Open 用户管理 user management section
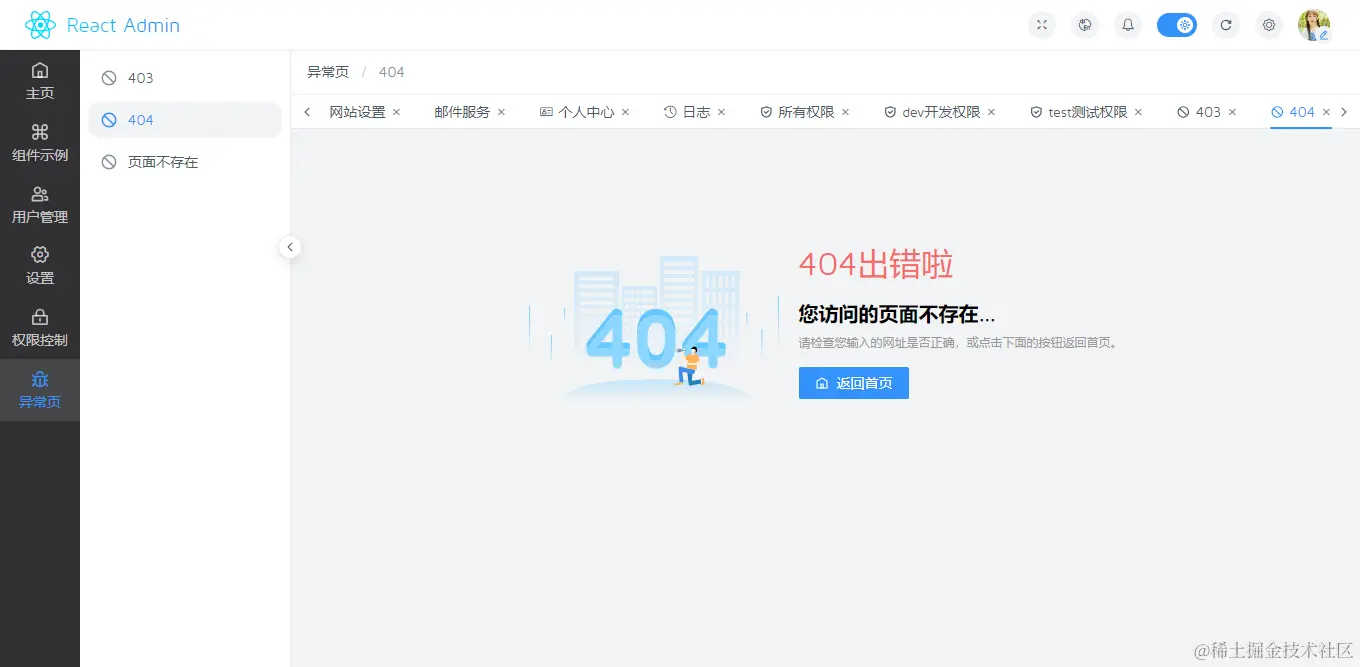Image resolution: width=1360 pixels, height=667 pixels. pyautogui.click(x=40, y=206)
